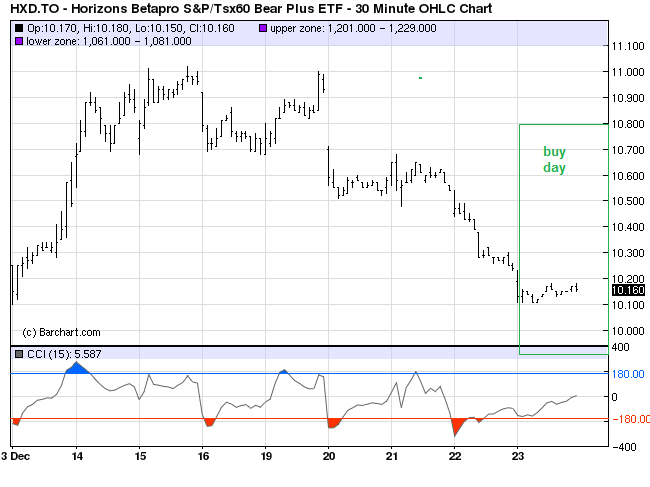650x487 pixels.
Task: Click the date label 14 on the time axis
Action: [x=77, y=456]
